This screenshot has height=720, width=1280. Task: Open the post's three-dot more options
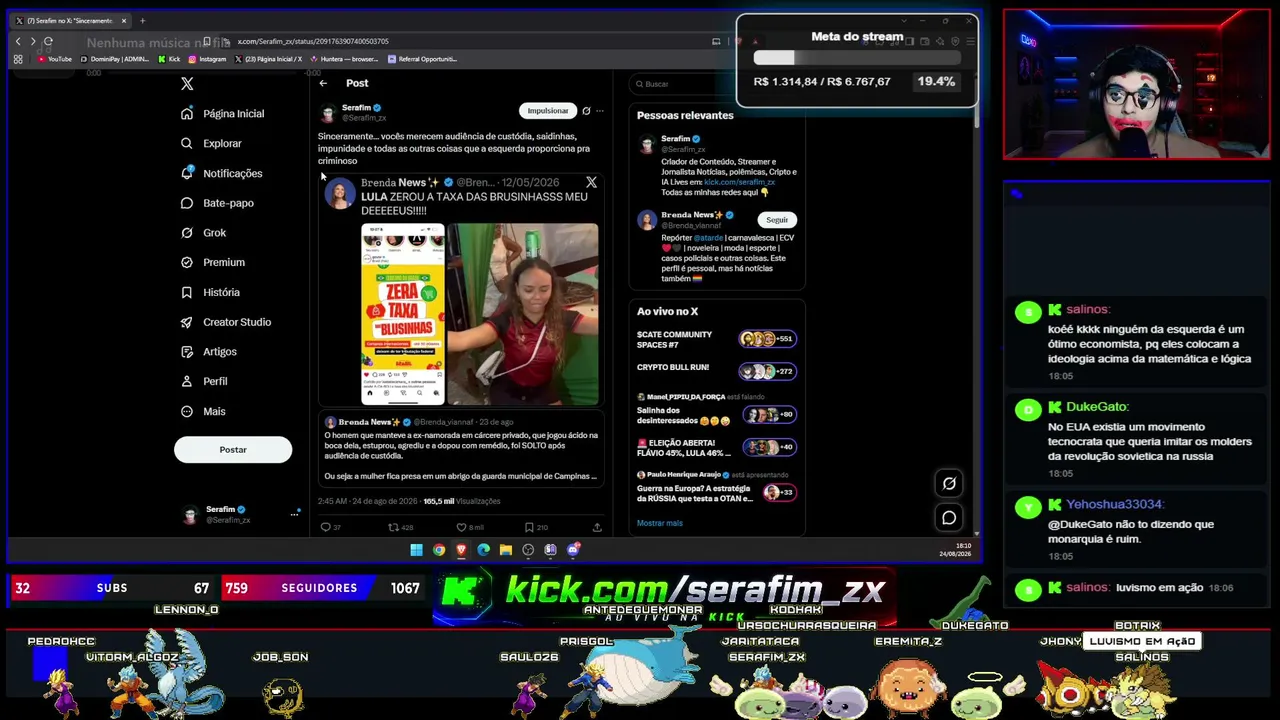(599, 111)
